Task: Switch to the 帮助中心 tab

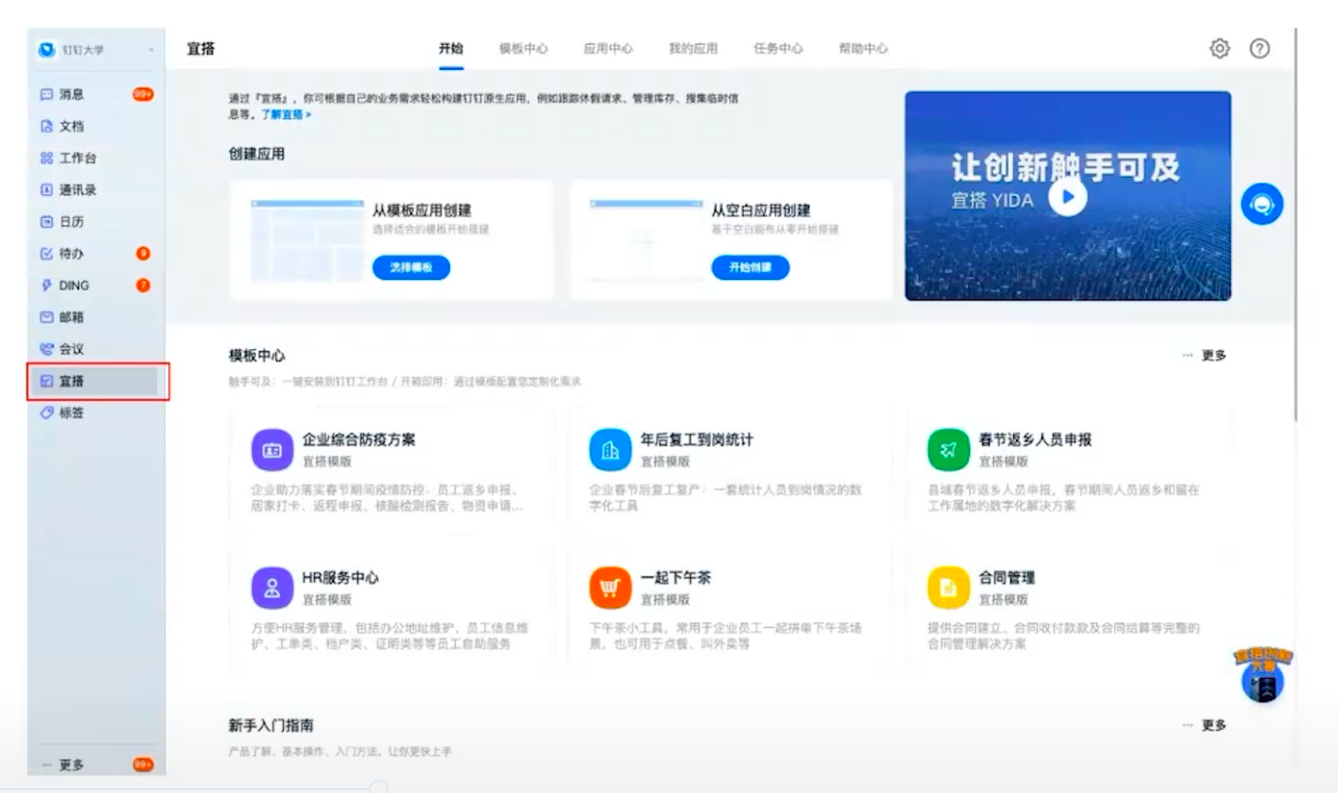Action: pos(863,48)
